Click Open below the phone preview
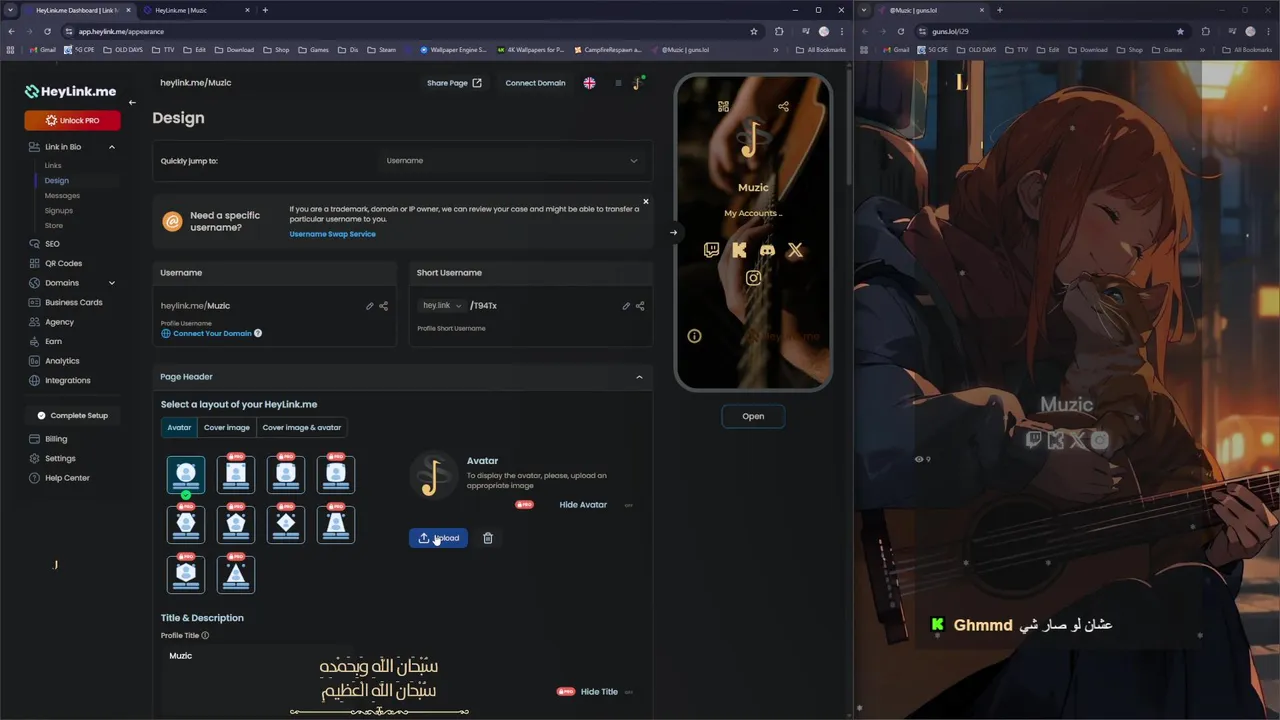Screen dimensions: 1280x720 (x=753, y=416)
